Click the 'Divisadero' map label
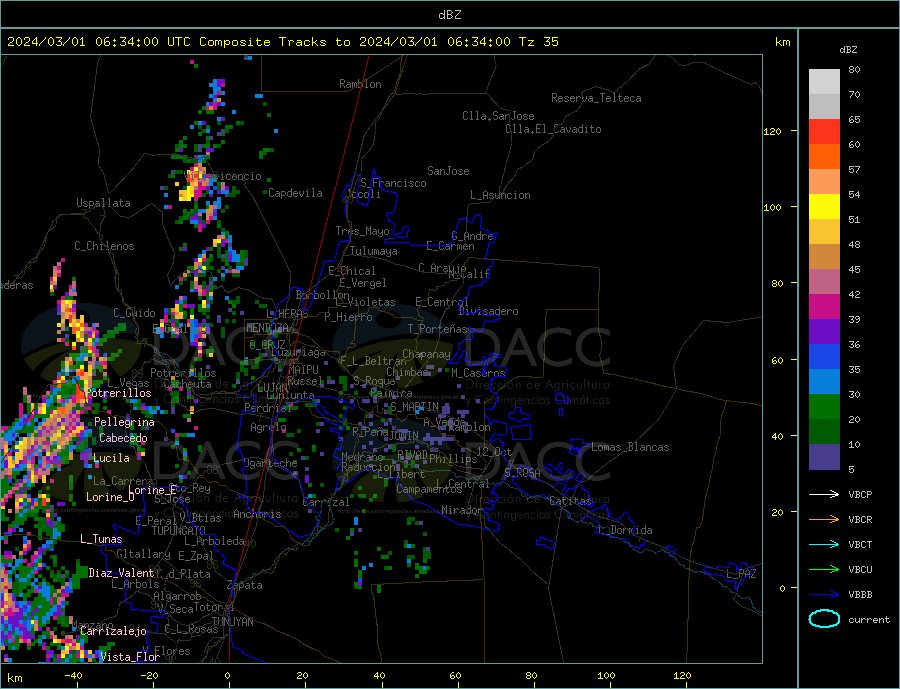The height and width of the screenshot is (689, 900). coord(488,311)
